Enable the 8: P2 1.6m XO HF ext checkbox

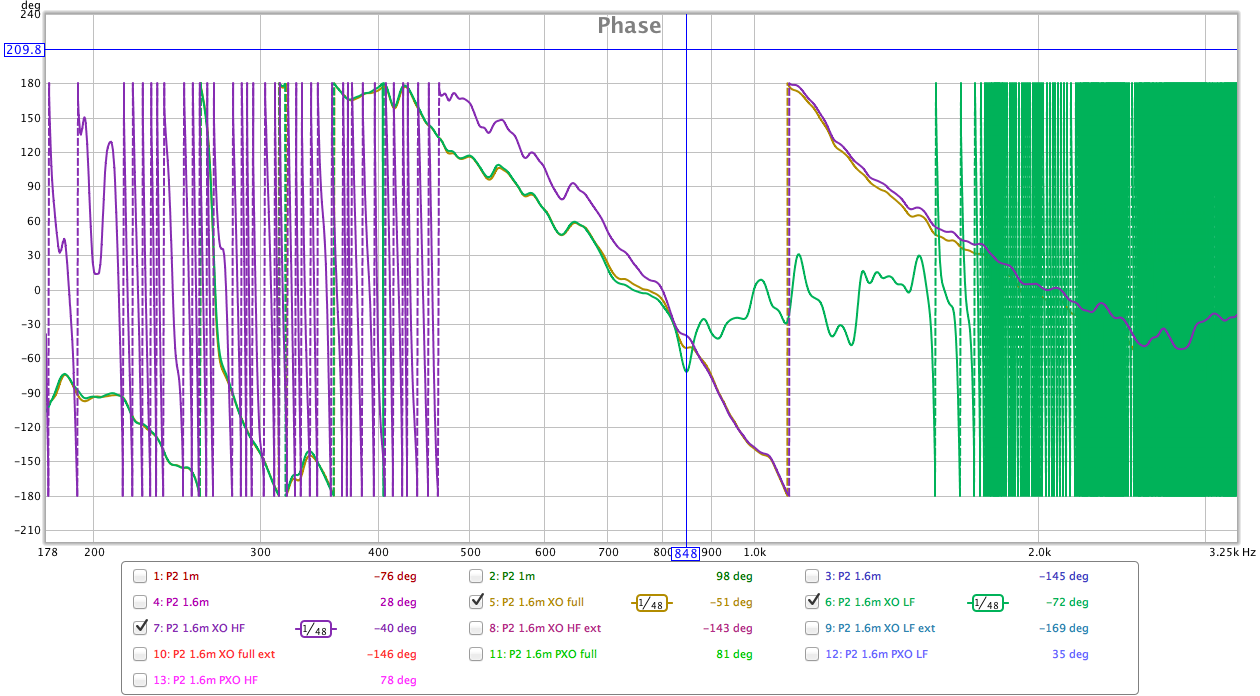(x=477, y=628)
